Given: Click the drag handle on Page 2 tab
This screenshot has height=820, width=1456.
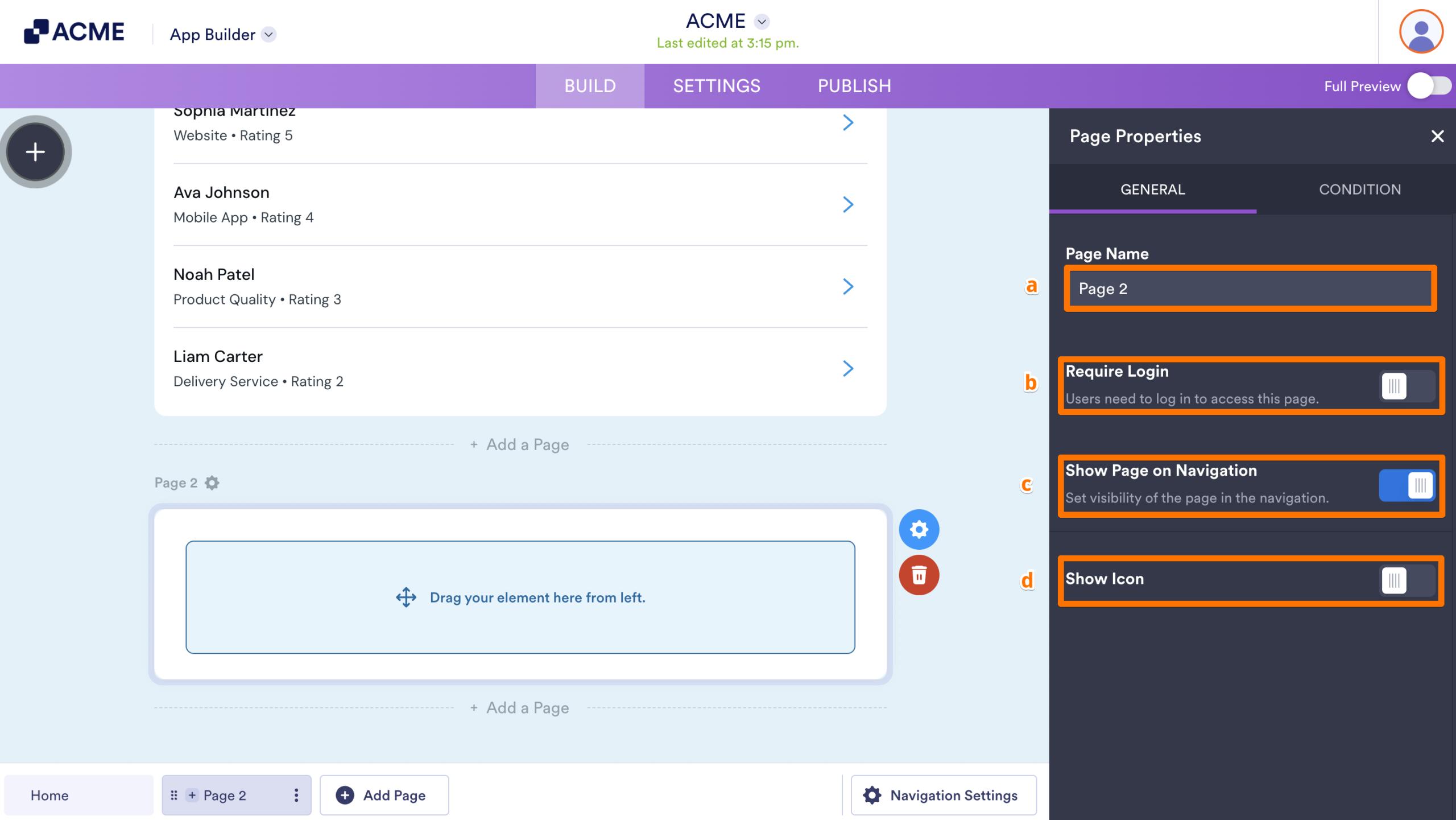Looking at the screenshot, I should [174, 796].
